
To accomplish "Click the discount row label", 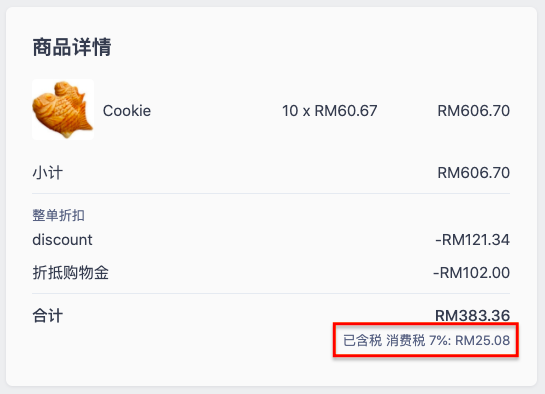I will (x=63, y=240).
